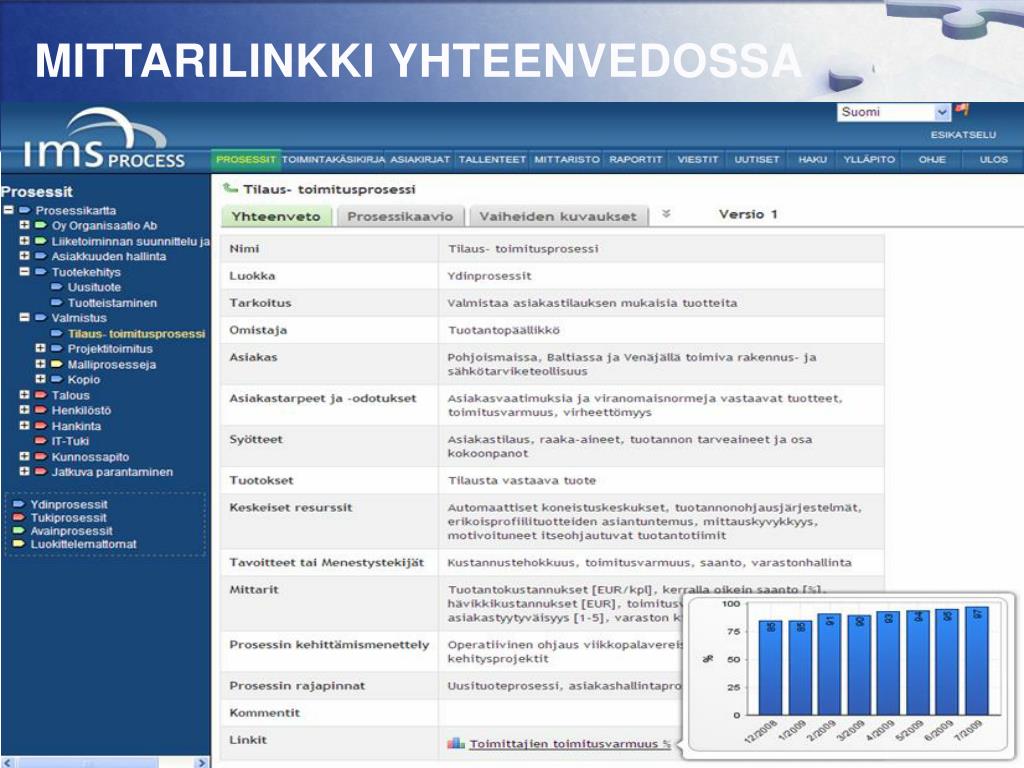Click the blue icon beside Kopio
The height and width of the screenshot is (768, 1024).
pyautogui.click(x=57, y=379)
